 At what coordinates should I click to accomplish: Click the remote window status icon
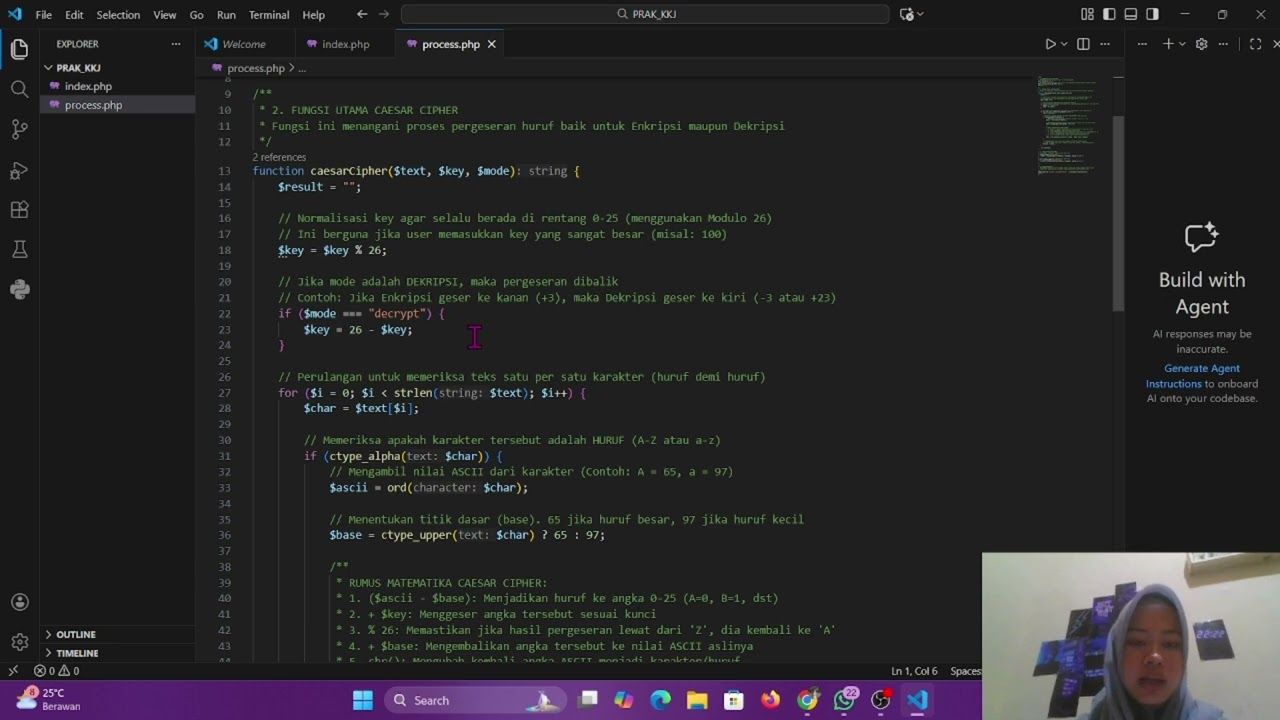[x=13, y=671]
